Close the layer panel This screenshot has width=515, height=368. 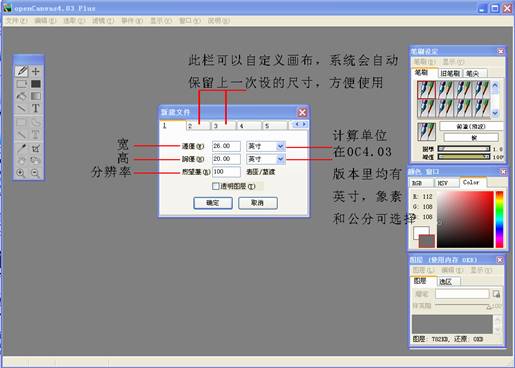pyautogui.click(x=500, y=259)
